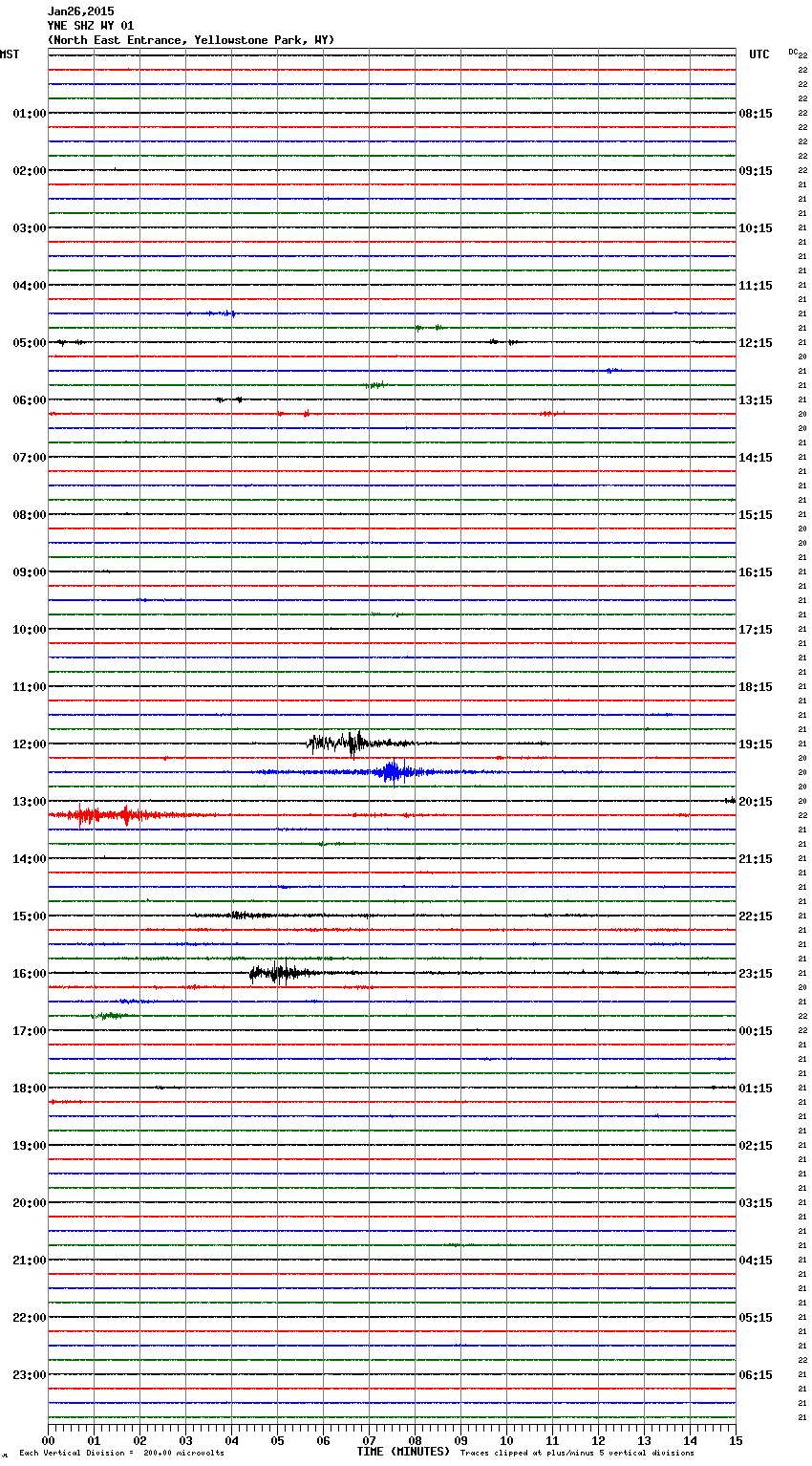Image resolution: width=812 pixels, height=1466 pixels.
Task: Click the 03:15 UTC time label
Action: click(756, 1203)
